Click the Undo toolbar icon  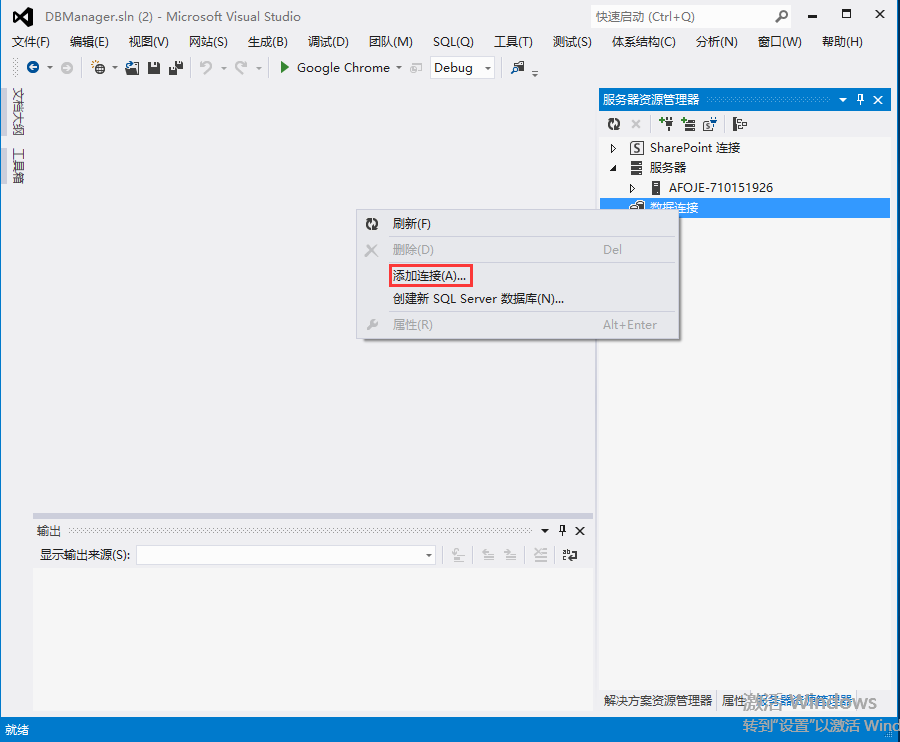coord(208,67)
